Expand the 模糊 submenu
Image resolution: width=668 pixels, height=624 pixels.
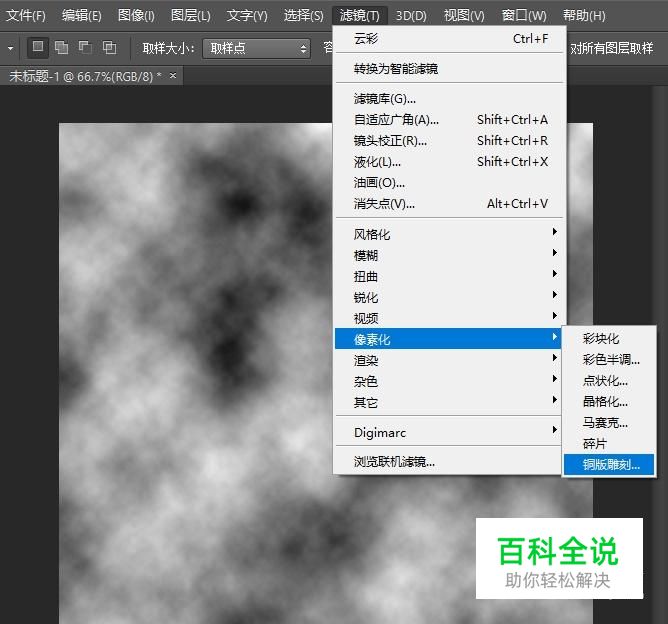(449, 255)
